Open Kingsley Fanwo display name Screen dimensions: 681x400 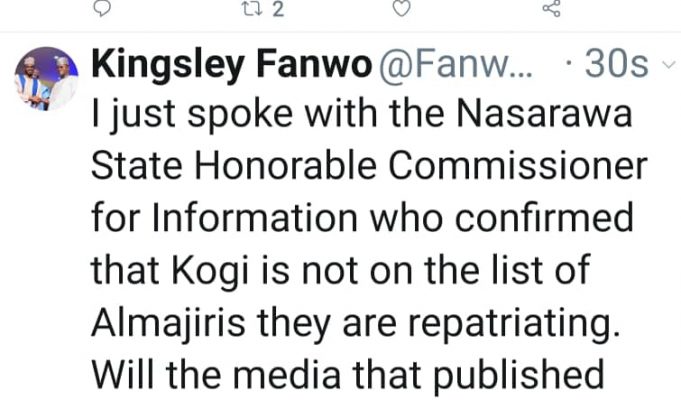(231, 65)
